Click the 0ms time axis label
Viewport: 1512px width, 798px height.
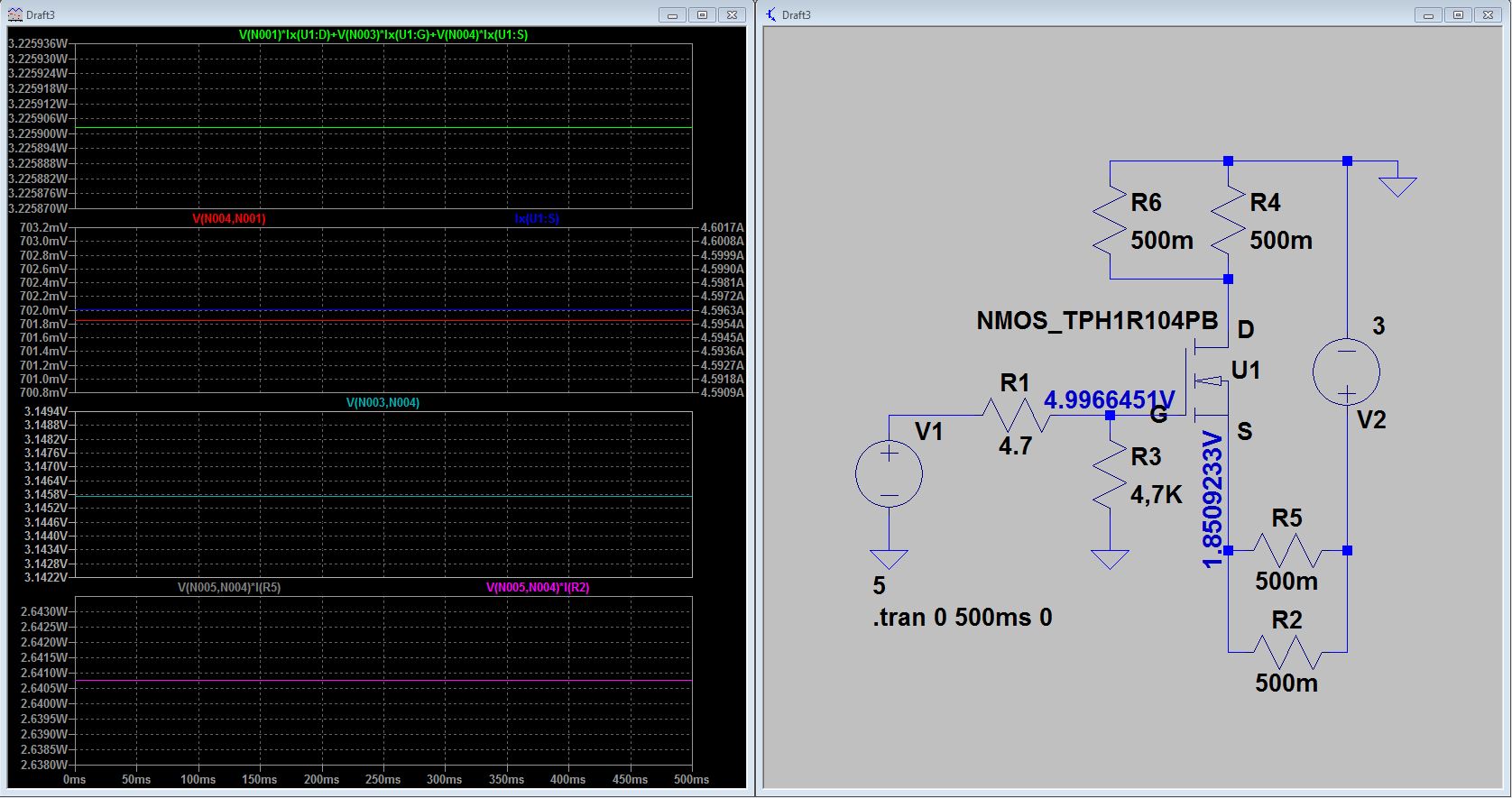coord(75,779)
